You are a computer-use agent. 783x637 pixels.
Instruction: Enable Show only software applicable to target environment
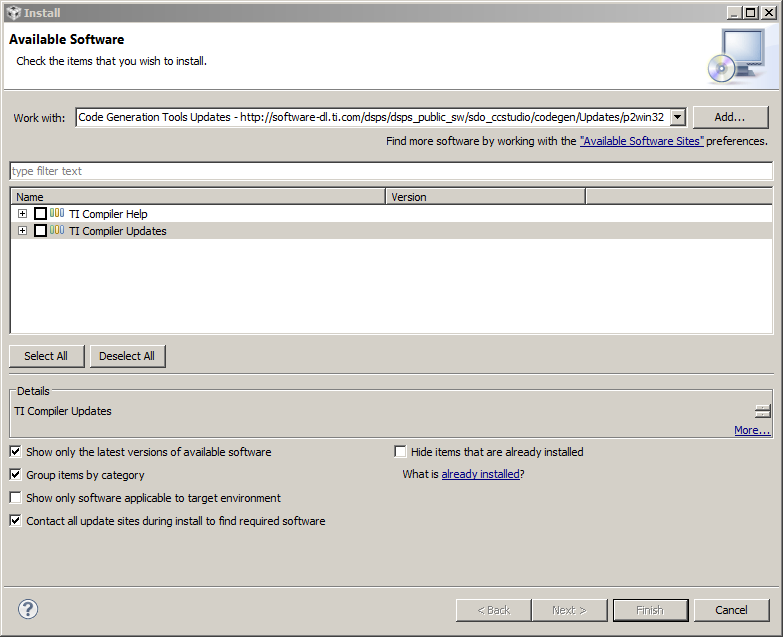pyautogui.click(x=15, y=498)
